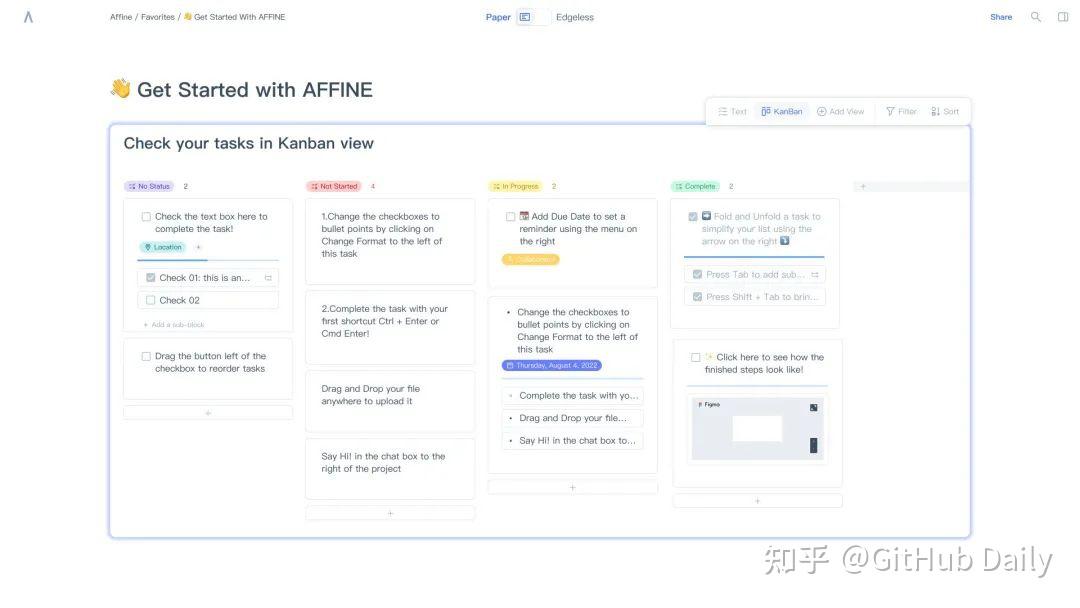Open the Get Started With AFFINE breadcrumb
Image resolution: width=1080 pixels, height=608 pixels.
pos(234,17)
